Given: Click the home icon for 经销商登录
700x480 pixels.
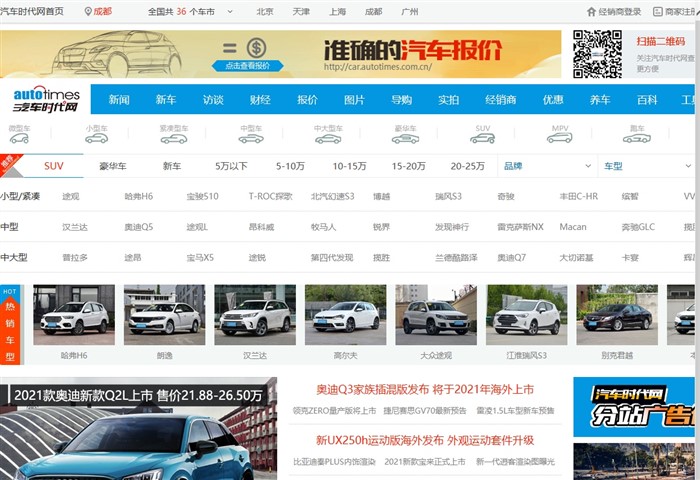Looking at the screenshot, I should (x=591, y=12).
